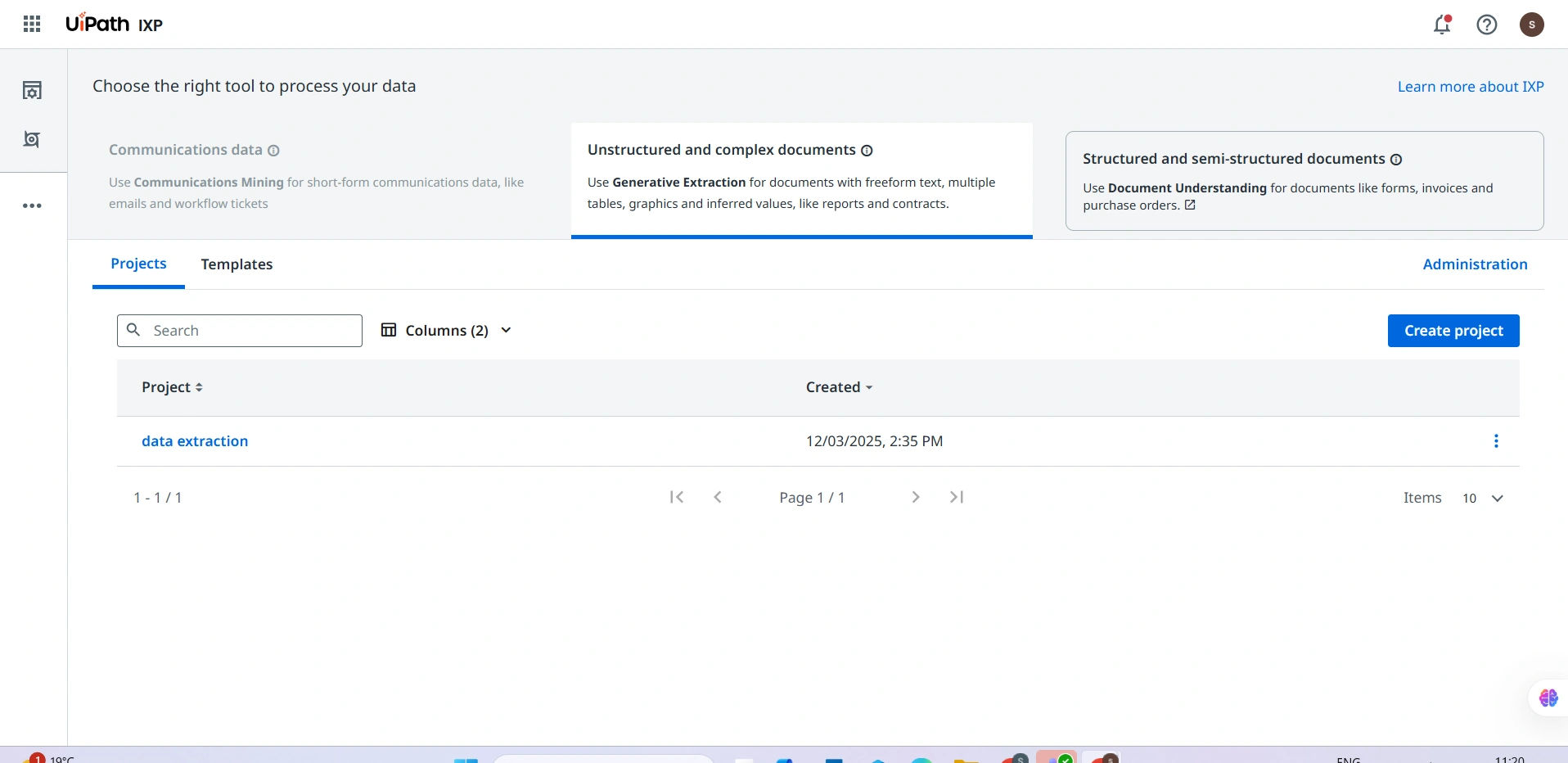Click the UiPath IXP logo

tap(115, 24)
